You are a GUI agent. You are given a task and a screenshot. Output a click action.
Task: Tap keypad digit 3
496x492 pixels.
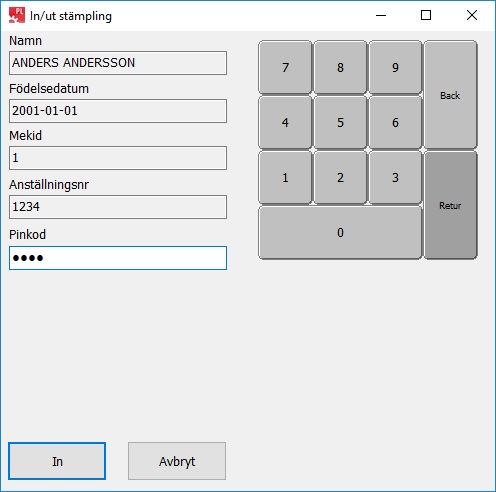[x=395, y=177]
